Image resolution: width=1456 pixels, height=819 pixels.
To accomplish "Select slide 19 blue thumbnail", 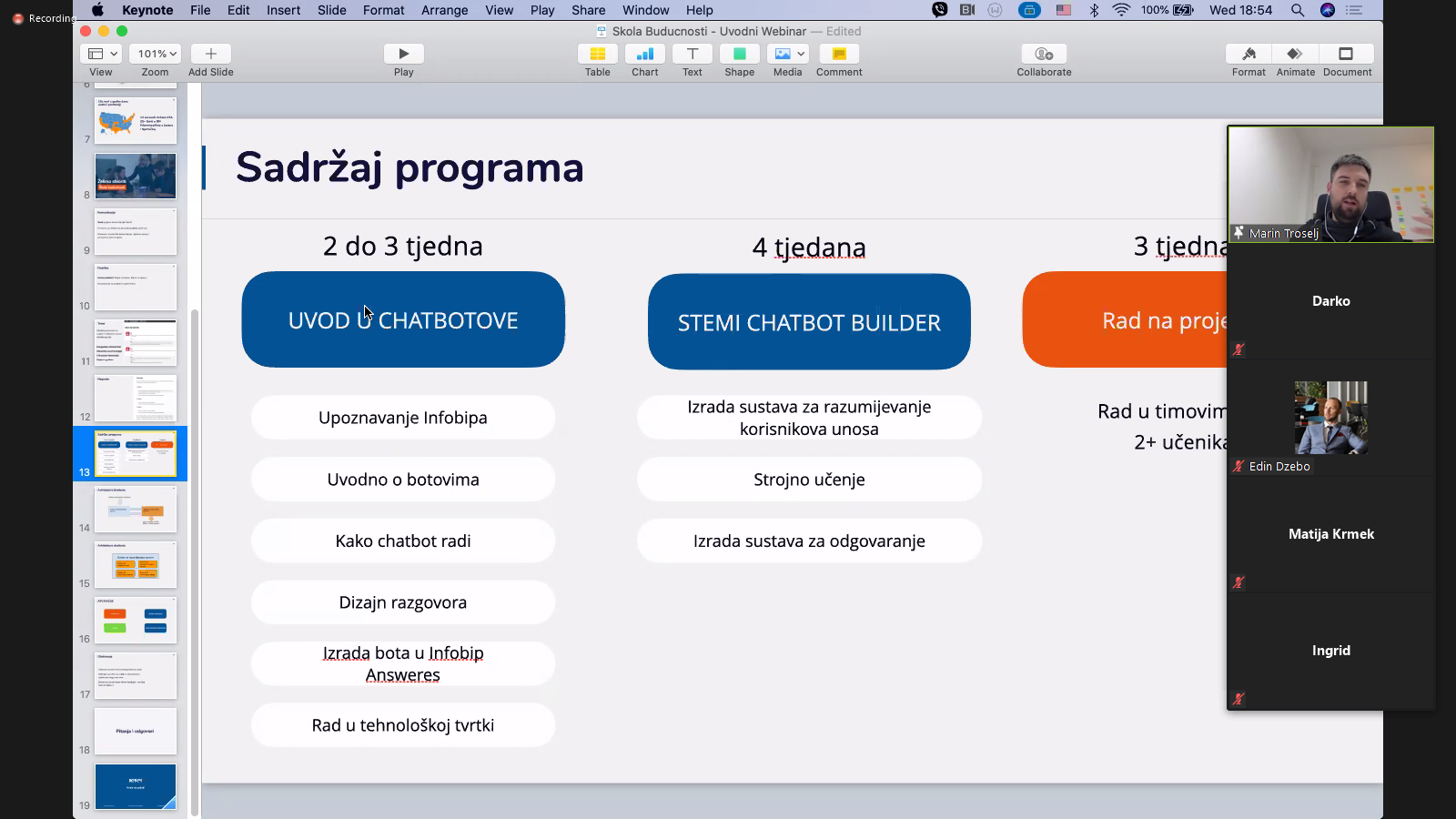I will click(x=136, y=786).
